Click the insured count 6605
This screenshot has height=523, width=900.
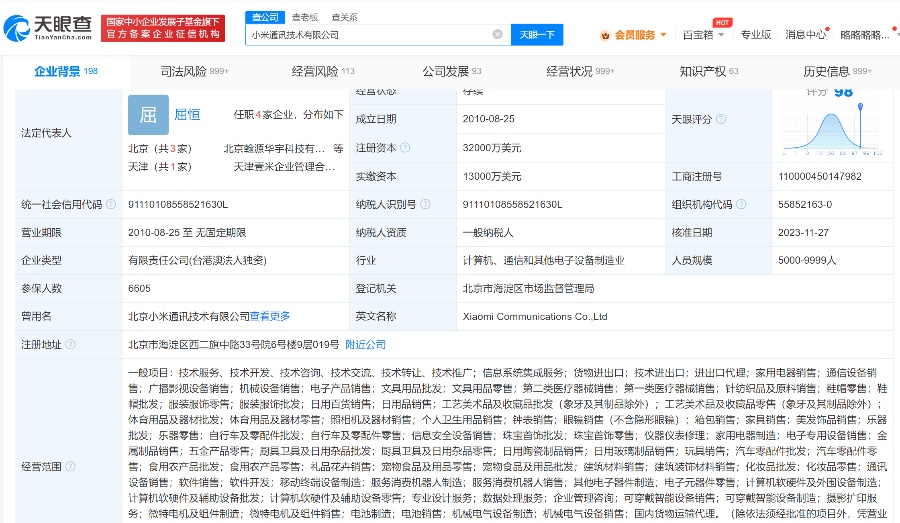pyautogui.click(x=139, y=288)
